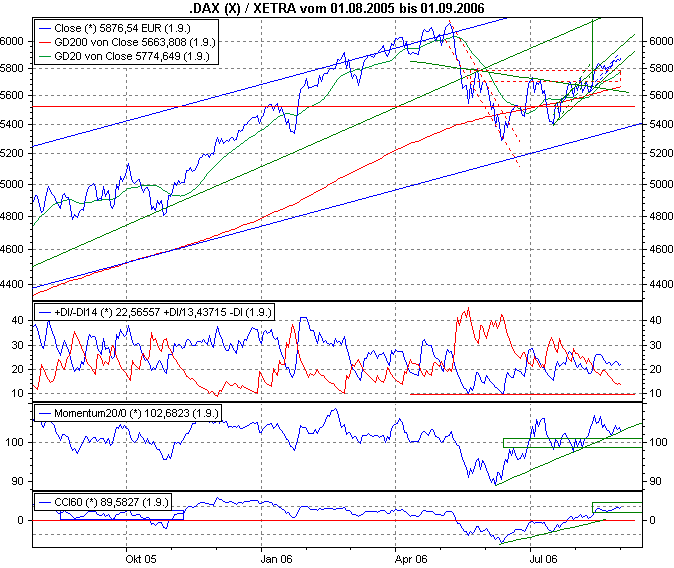Image resolution: width=674 pixels, height=568 pixels.
Task: Click the 100 label on the left Momentum axis
Action: [14, 442]
